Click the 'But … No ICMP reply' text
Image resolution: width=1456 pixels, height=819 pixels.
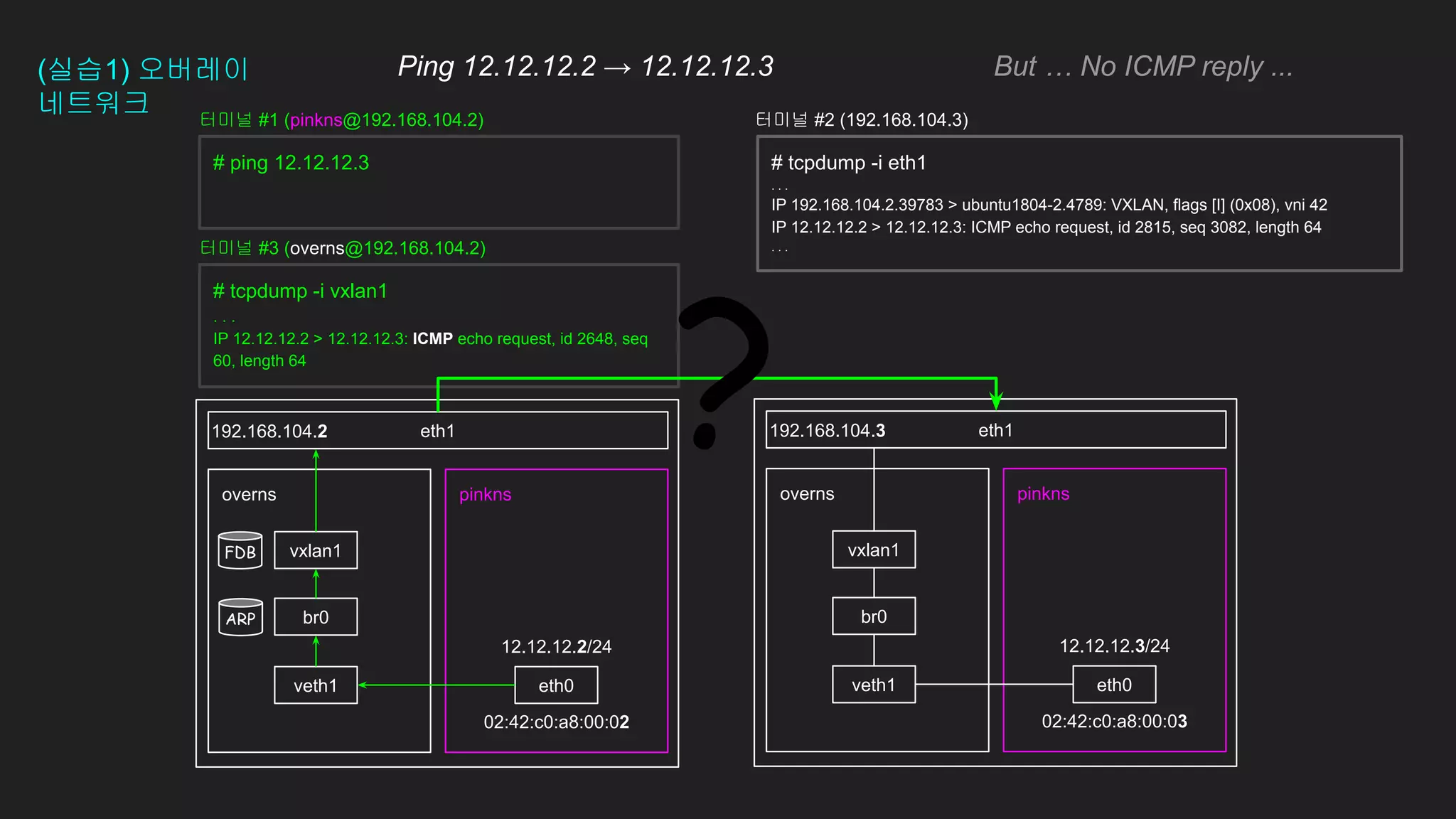pos(1142,67)
